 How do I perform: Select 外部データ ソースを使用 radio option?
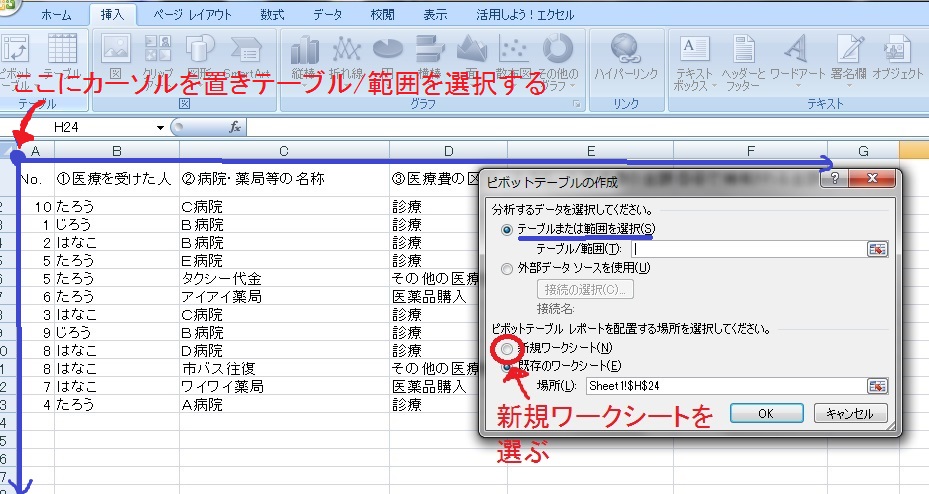pos(507,269)
